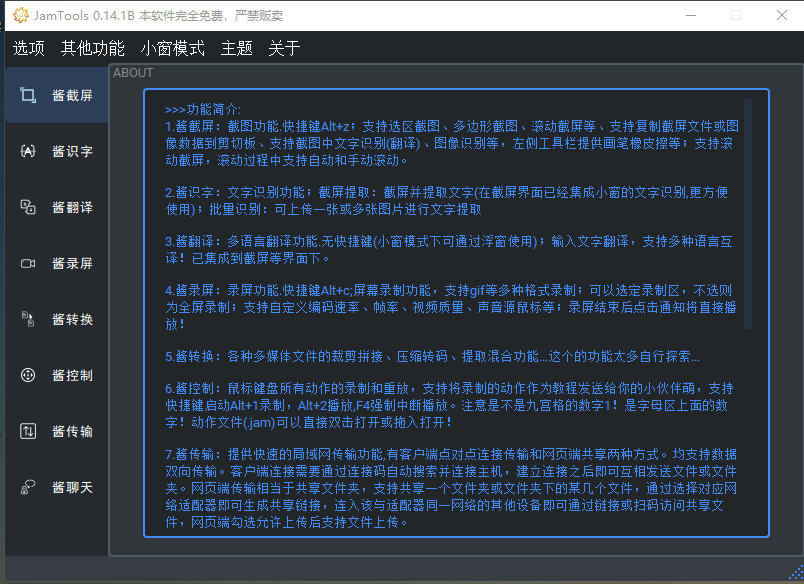Switch to the 酱控制 label
Screen dimensions: 804x584
tap(72, 375)
